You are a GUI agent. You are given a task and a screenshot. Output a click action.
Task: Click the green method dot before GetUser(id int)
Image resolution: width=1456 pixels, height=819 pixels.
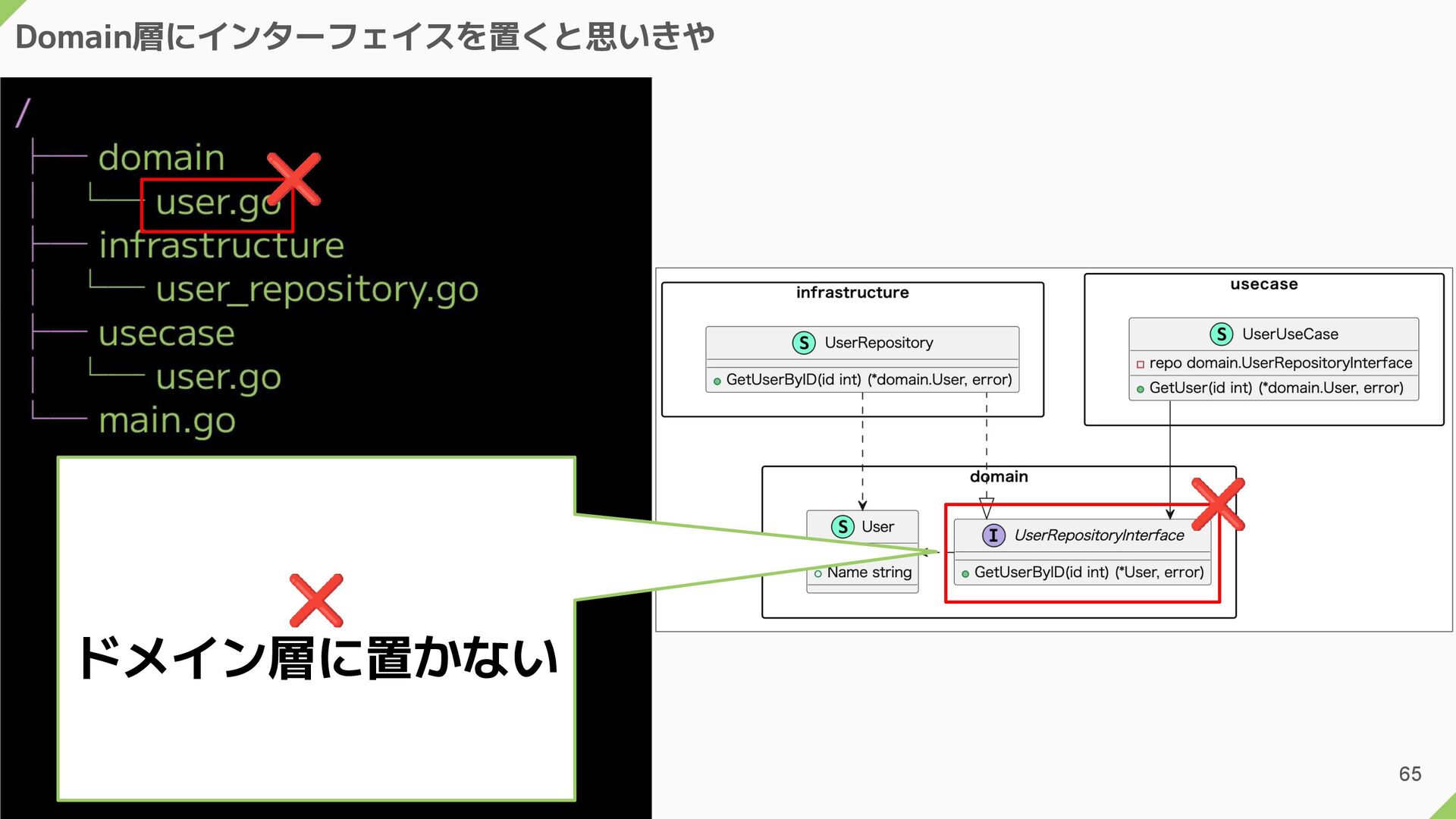pyautogui.click(x=1140, y=389)
